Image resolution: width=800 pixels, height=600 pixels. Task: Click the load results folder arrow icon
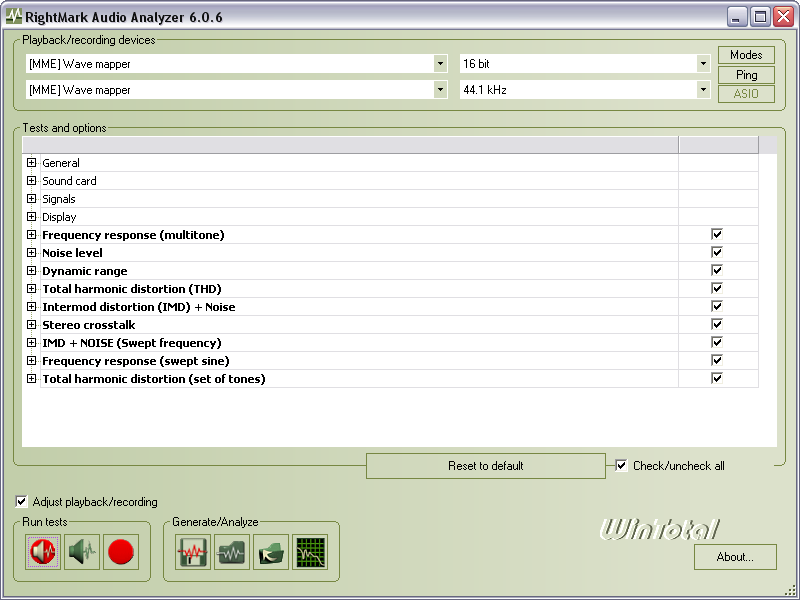point(271,552)
